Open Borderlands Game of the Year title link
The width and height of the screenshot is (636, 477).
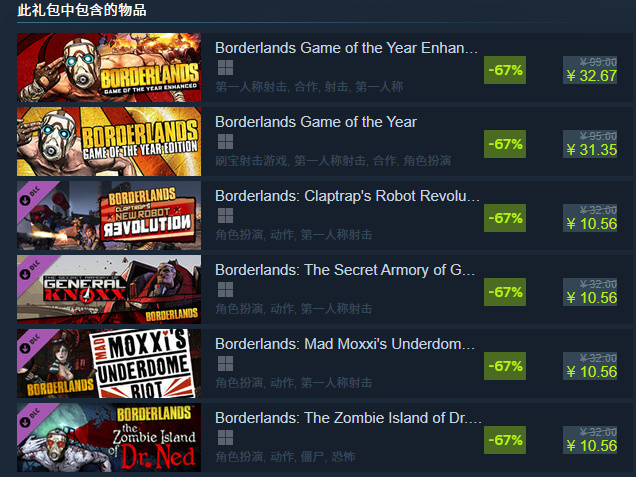316,122
